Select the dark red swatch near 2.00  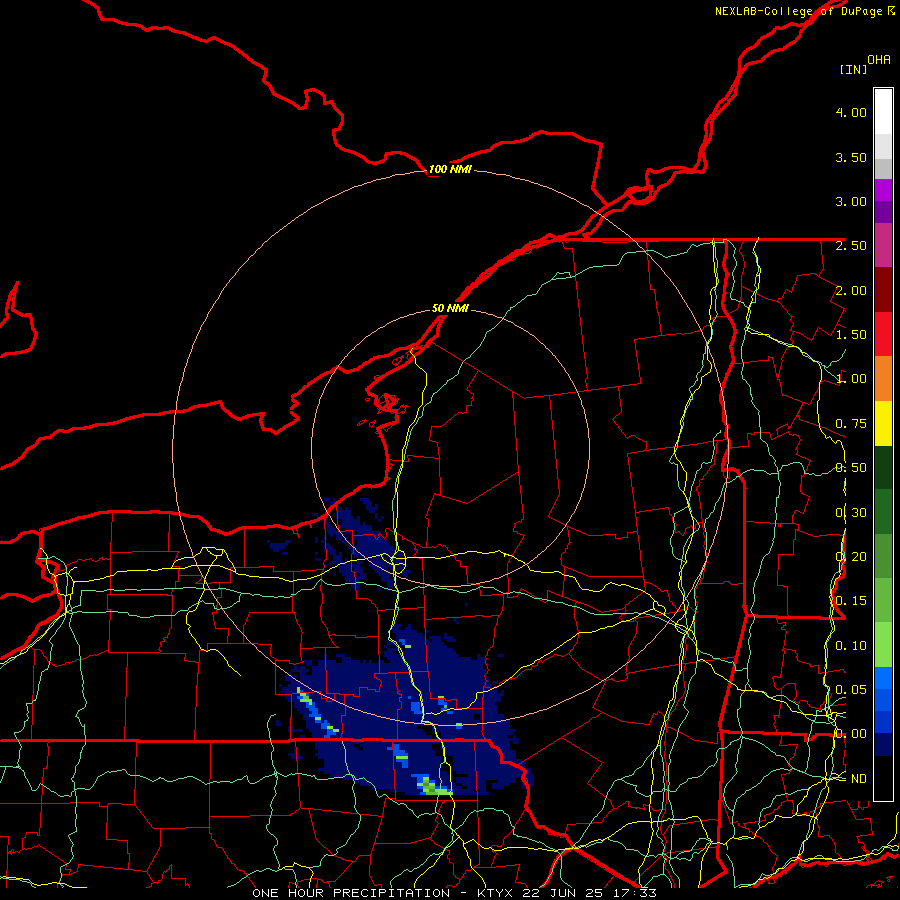(x=883, y=290)
